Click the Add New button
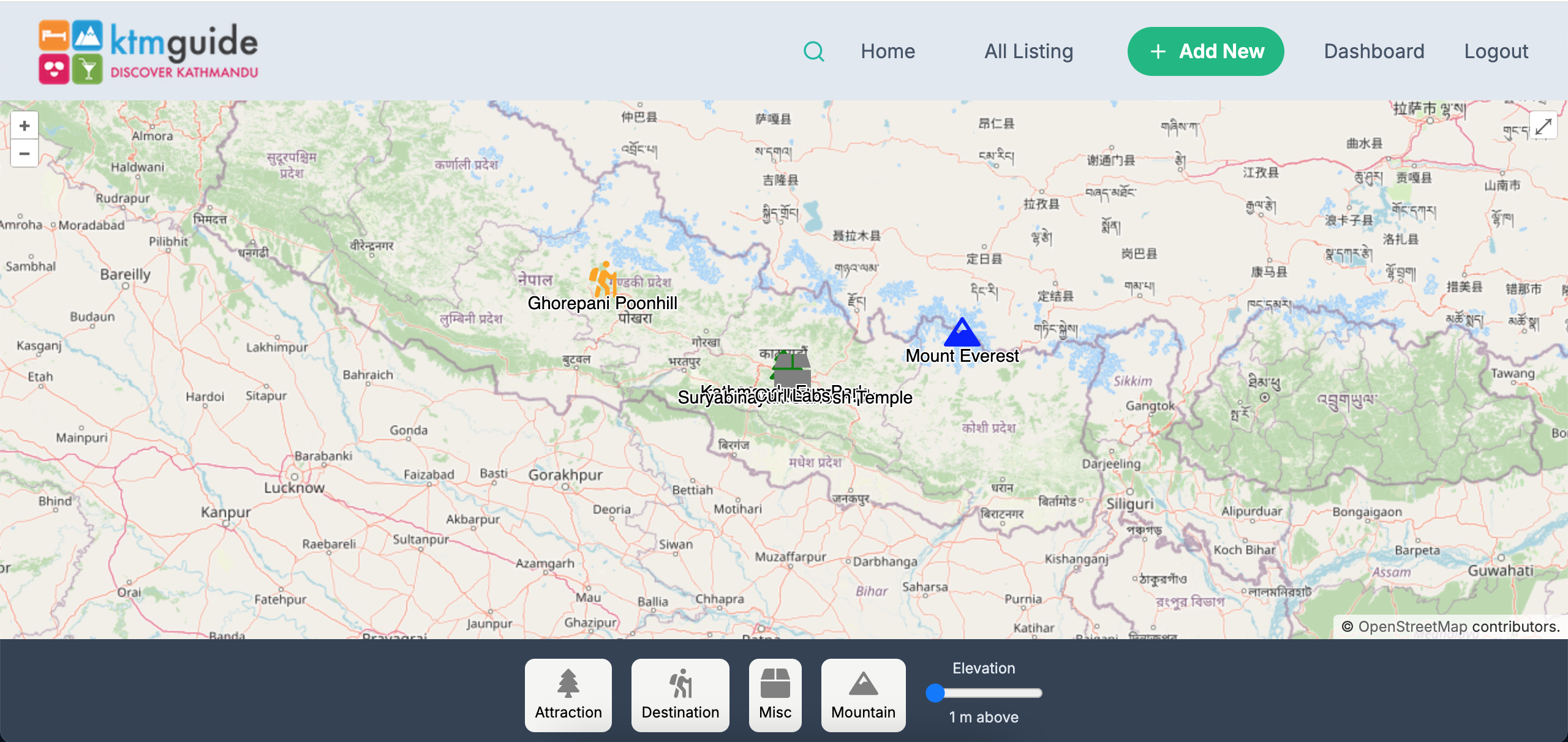1568x742 pixels. point(1205,51)
